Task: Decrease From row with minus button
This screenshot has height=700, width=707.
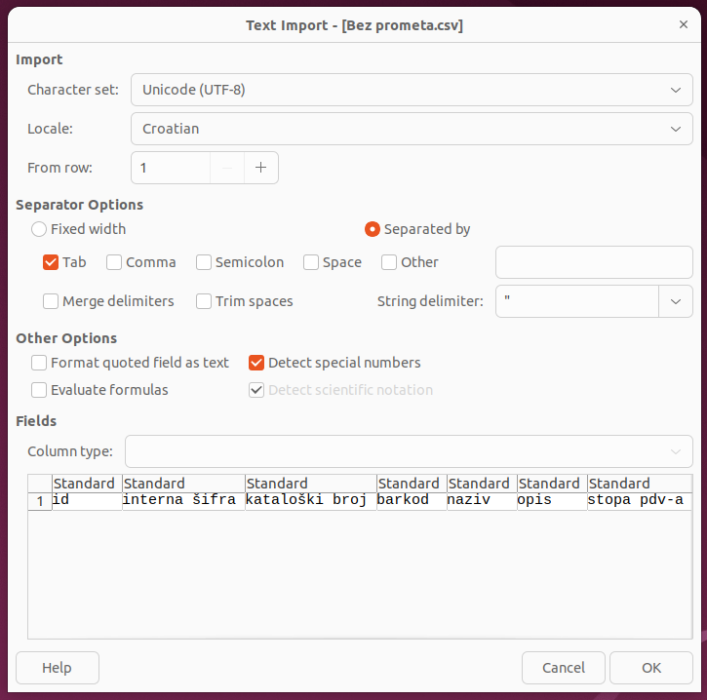Action: click(227, 168)
